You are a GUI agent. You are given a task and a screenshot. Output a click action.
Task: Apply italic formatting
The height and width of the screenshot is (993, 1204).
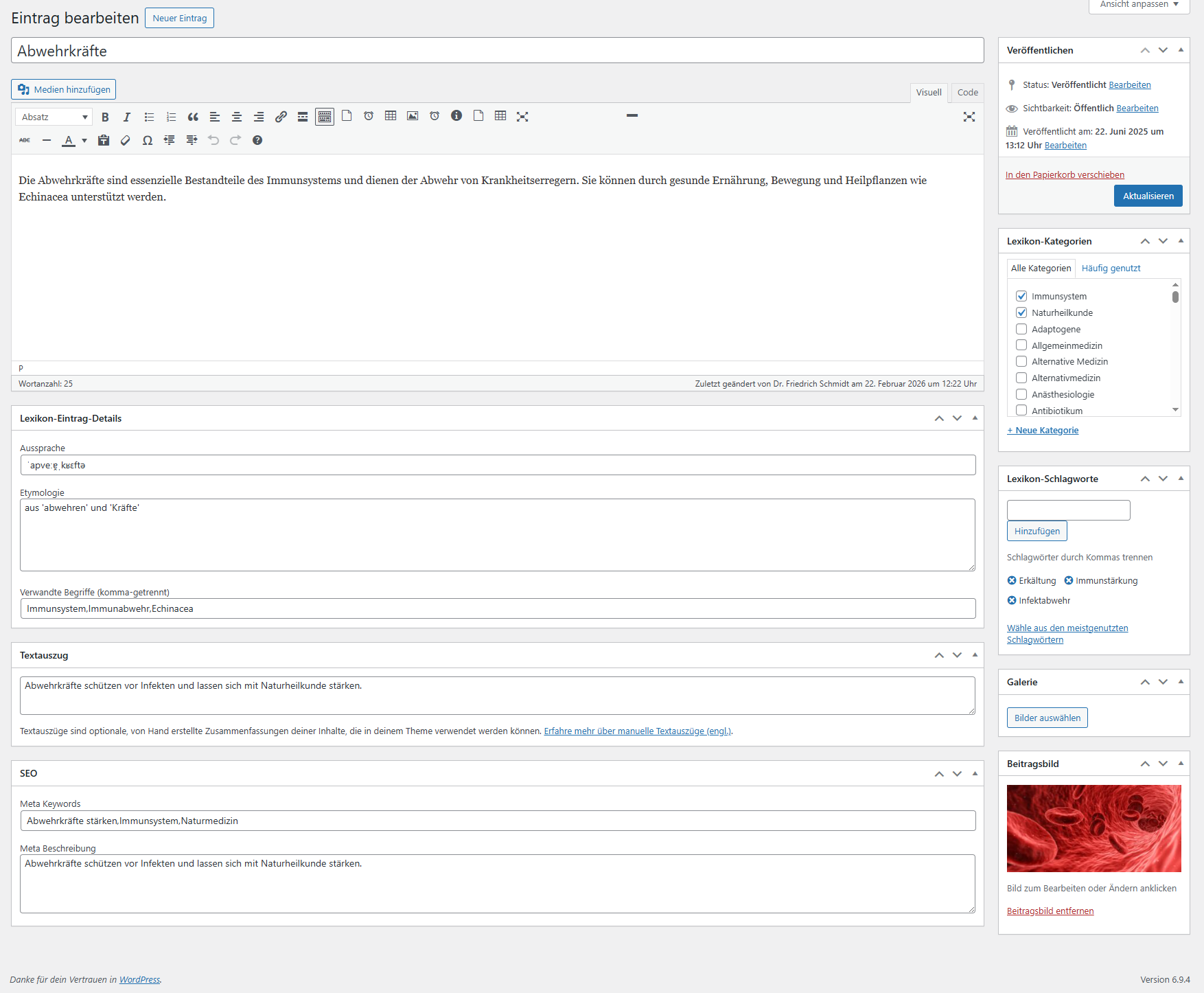(127, 117)
